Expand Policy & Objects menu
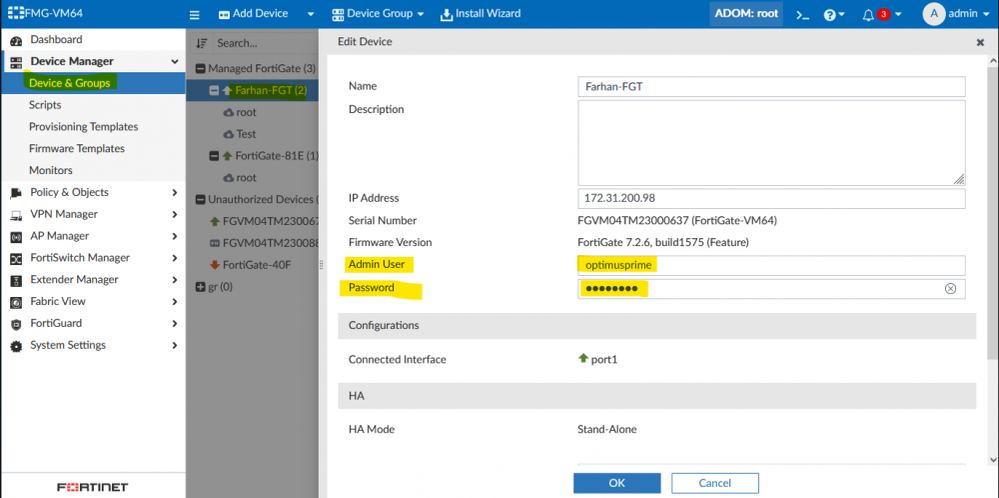The height and width of the screenshot is (498, 999). [174, 192]
